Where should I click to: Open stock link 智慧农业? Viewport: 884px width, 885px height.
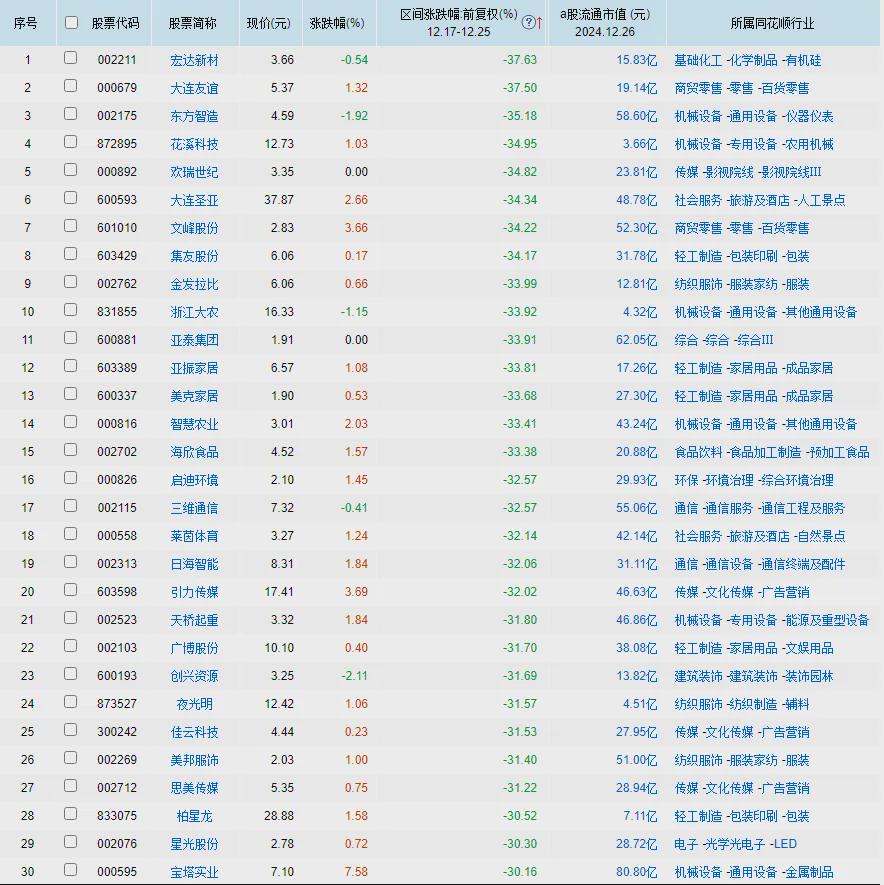click(x=194, y=424)
